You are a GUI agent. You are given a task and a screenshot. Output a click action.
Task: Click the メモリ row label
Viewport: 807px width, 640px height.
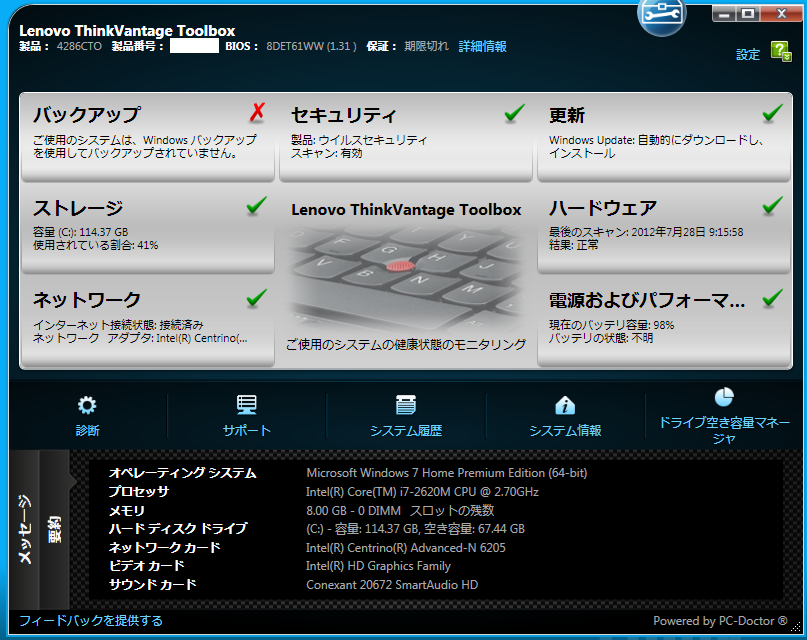[127, 510]
